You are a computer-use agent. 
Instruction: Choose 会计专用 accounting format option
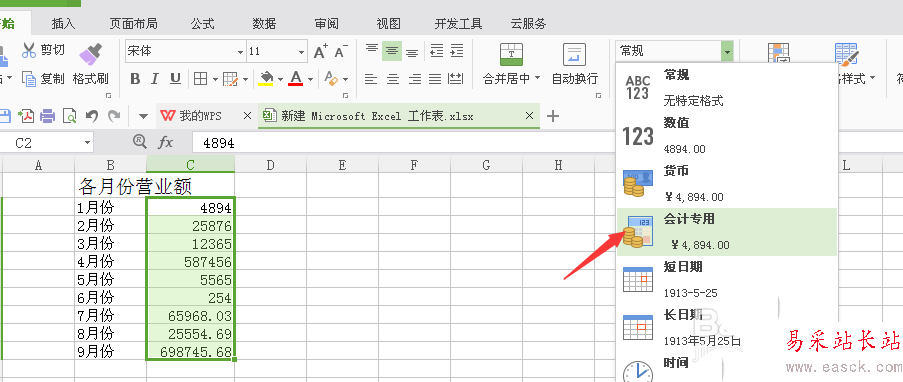tap(727, 232)
